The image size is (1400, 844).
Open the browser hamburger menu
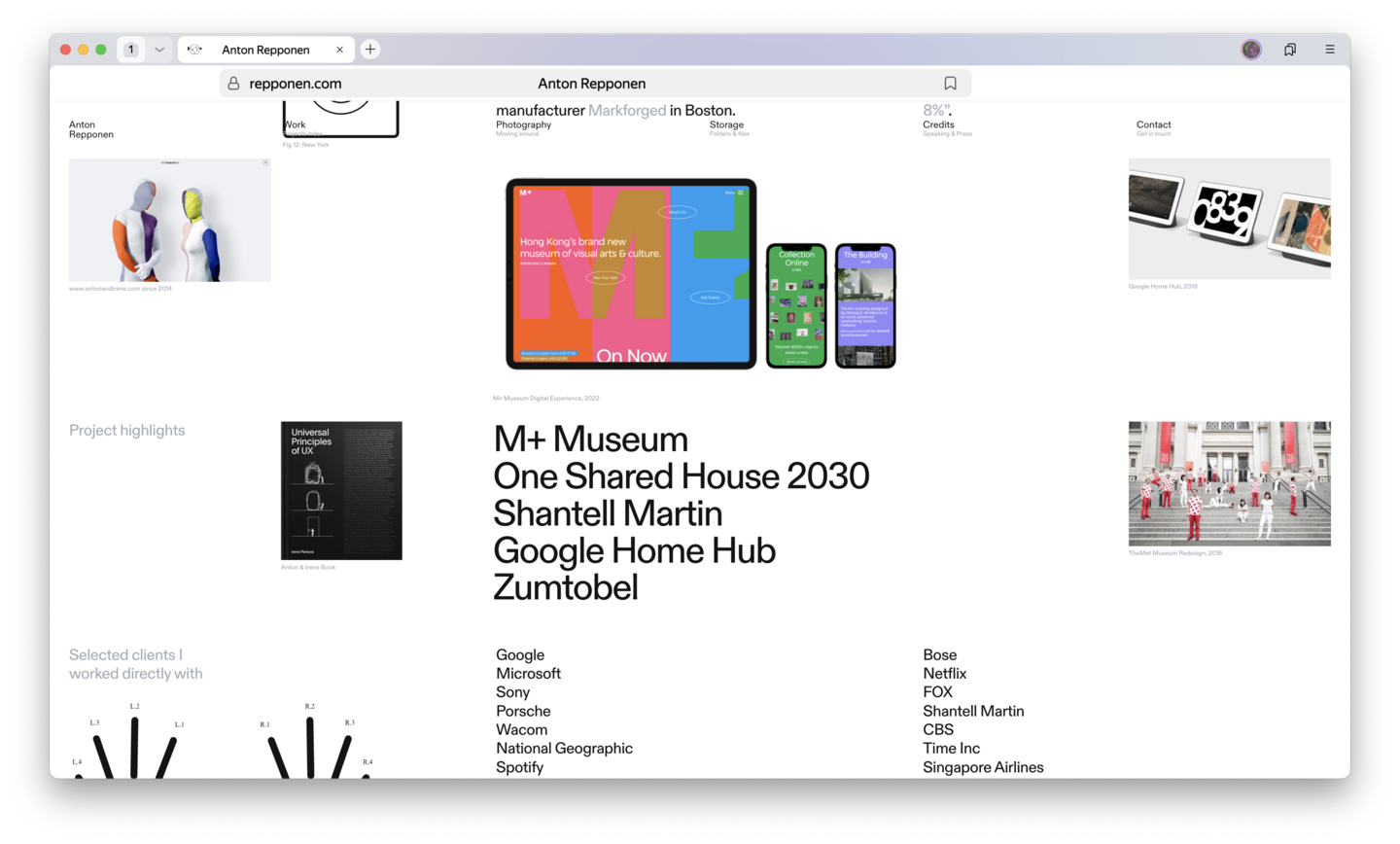pyautogui.click(x=1330, y=50)
